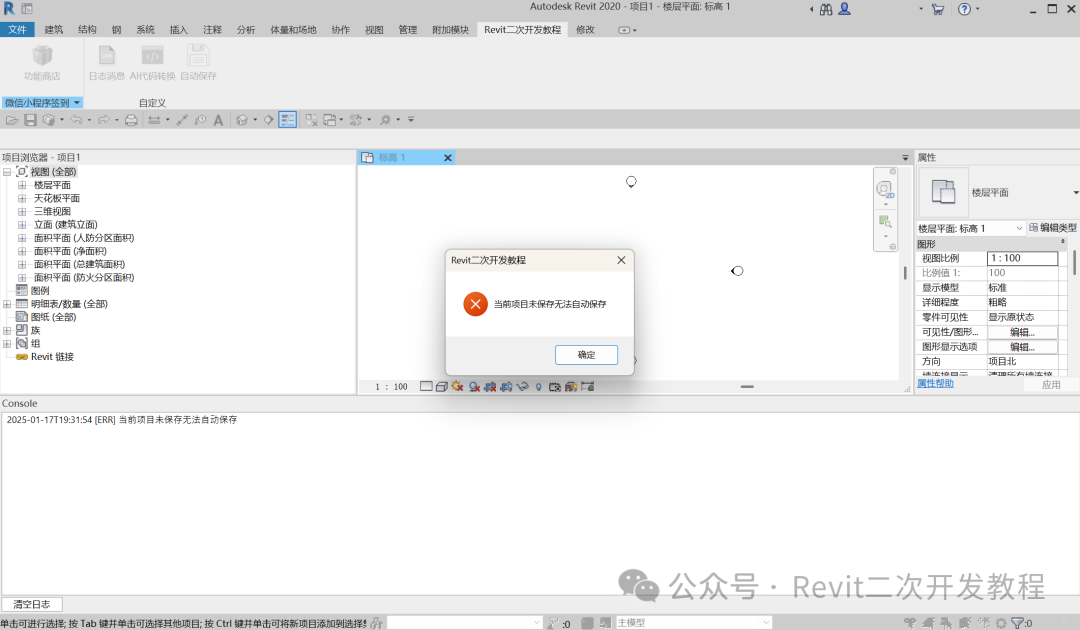Image resolution: width=1080 pixels, height=630 pixels.
Task: Click the filter funnel icon in status bar
Action: pos(1017,622)
